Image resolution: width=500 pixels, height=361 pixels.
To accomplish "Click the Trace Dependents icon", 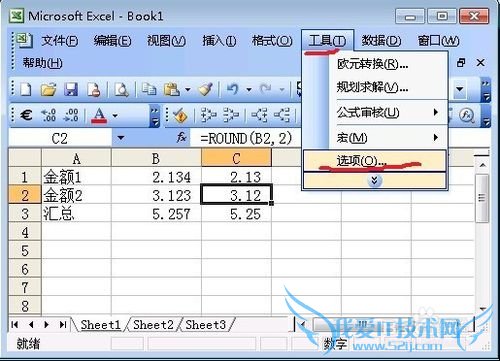I will 259,115.
